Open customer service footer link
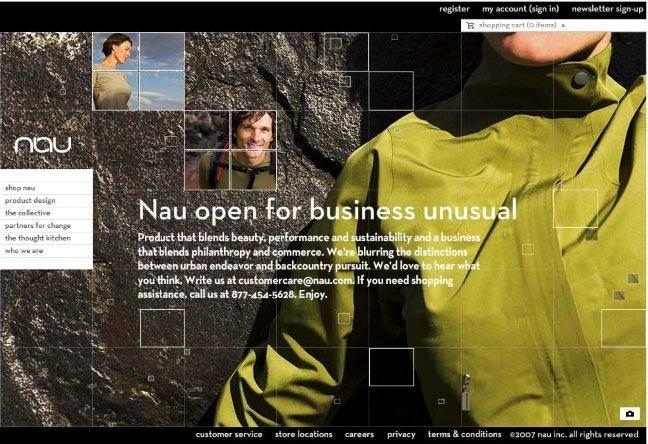The height and width of the screenshot is (444, 648). point(229,434)
